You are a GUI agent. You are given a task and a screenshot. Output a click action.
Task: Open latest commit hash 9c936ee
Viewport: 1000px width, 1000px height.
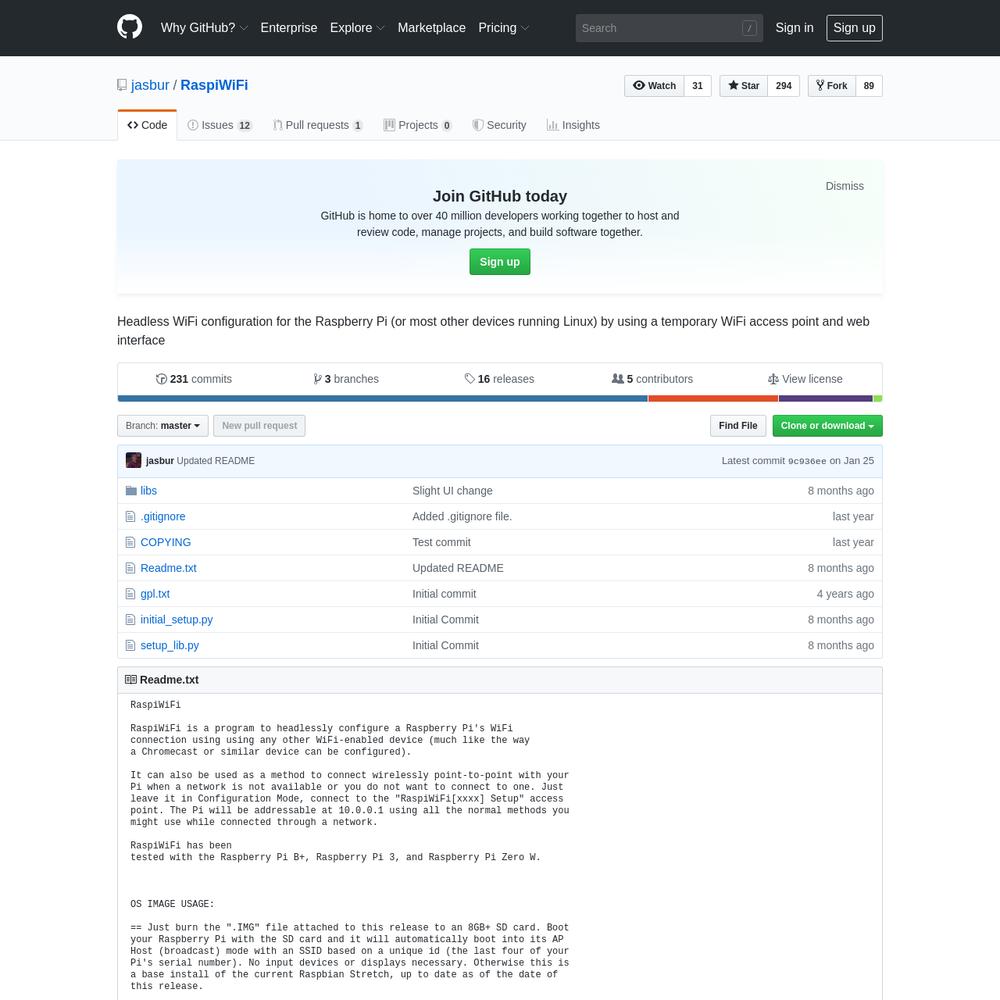click(807, 461)
